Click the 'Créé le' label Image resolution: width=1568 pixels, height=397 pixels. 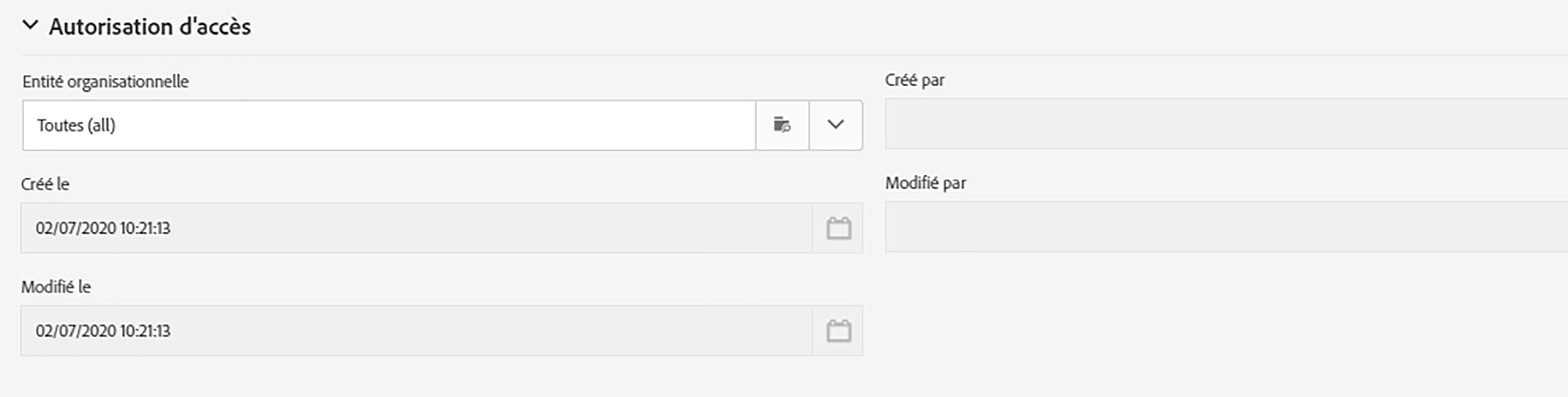[45, 185]
